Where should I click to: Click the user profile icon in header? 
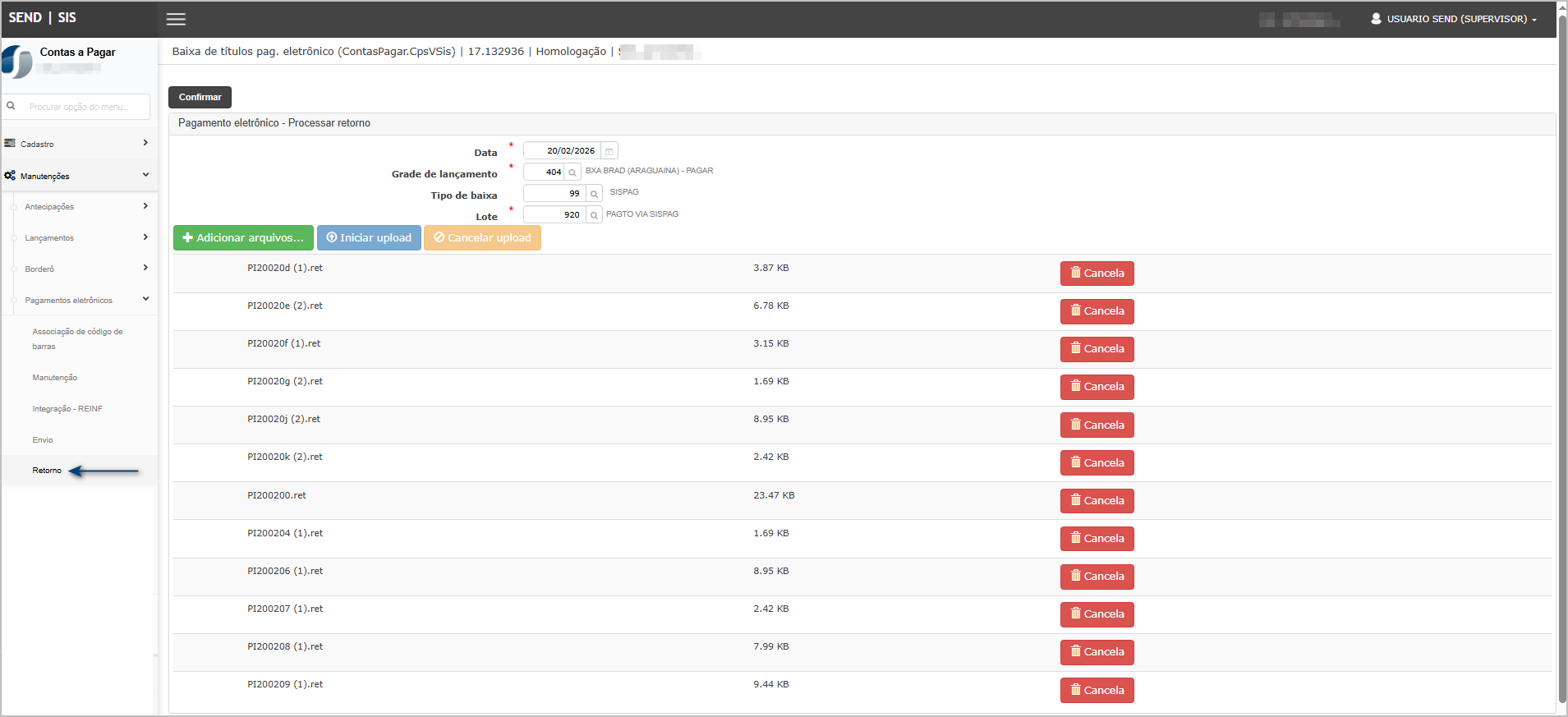[x=1376, y=19]
